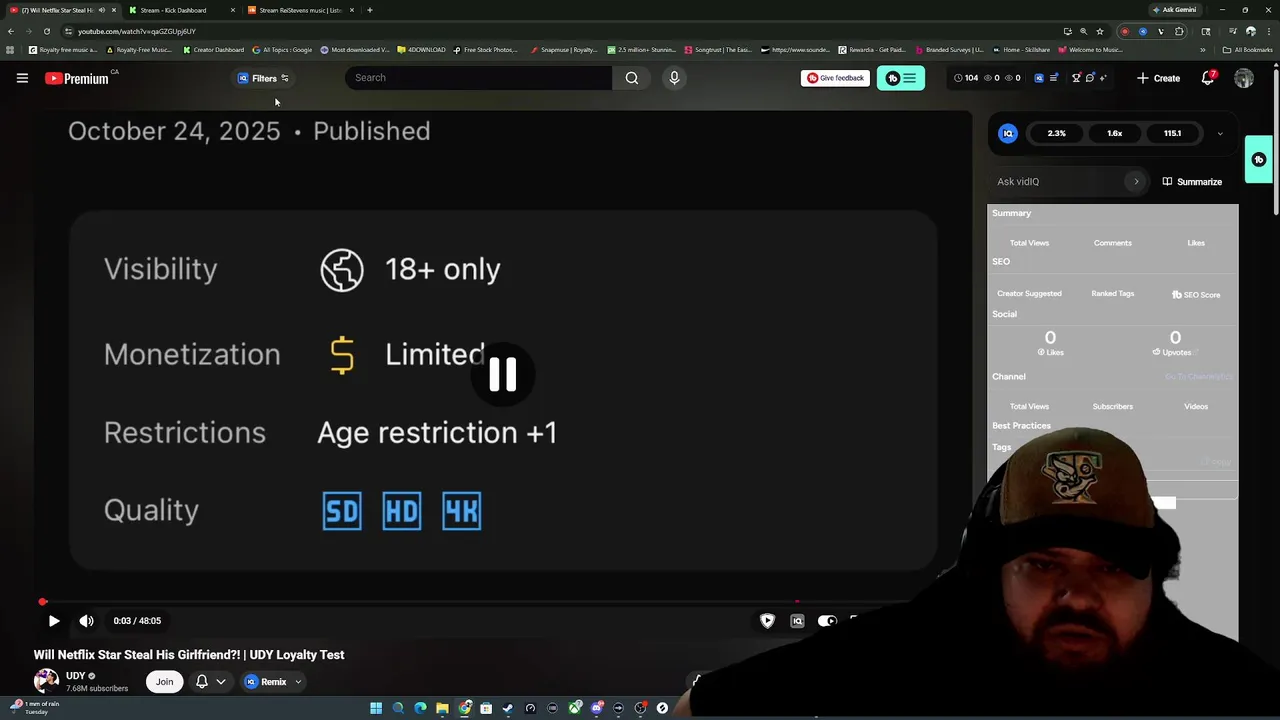
Task: Open the Creator Dashboard bookmark
Action: [x=213, y=50]
